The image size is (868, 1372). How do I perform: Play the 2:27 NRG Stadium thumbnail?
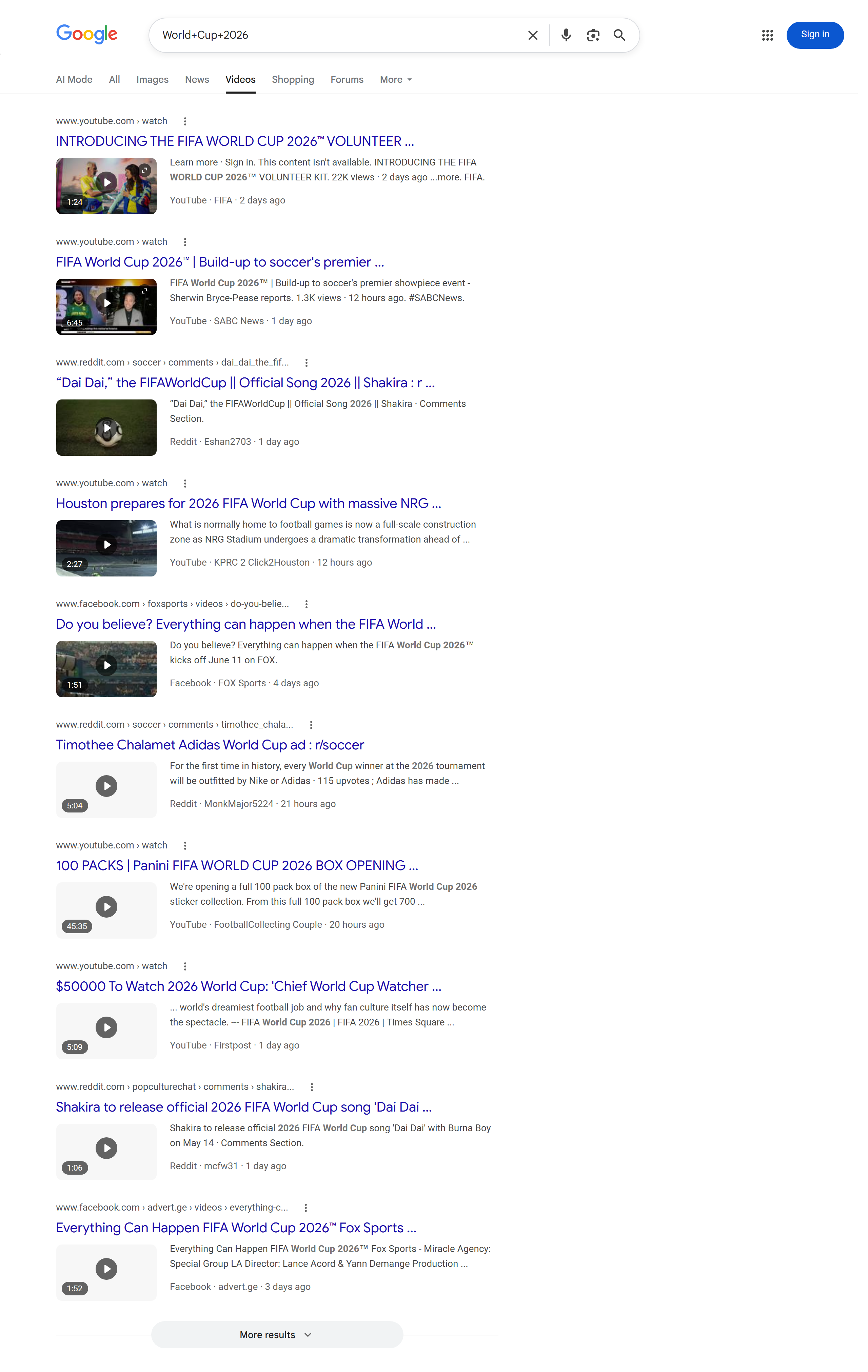[x=106, y=549]
